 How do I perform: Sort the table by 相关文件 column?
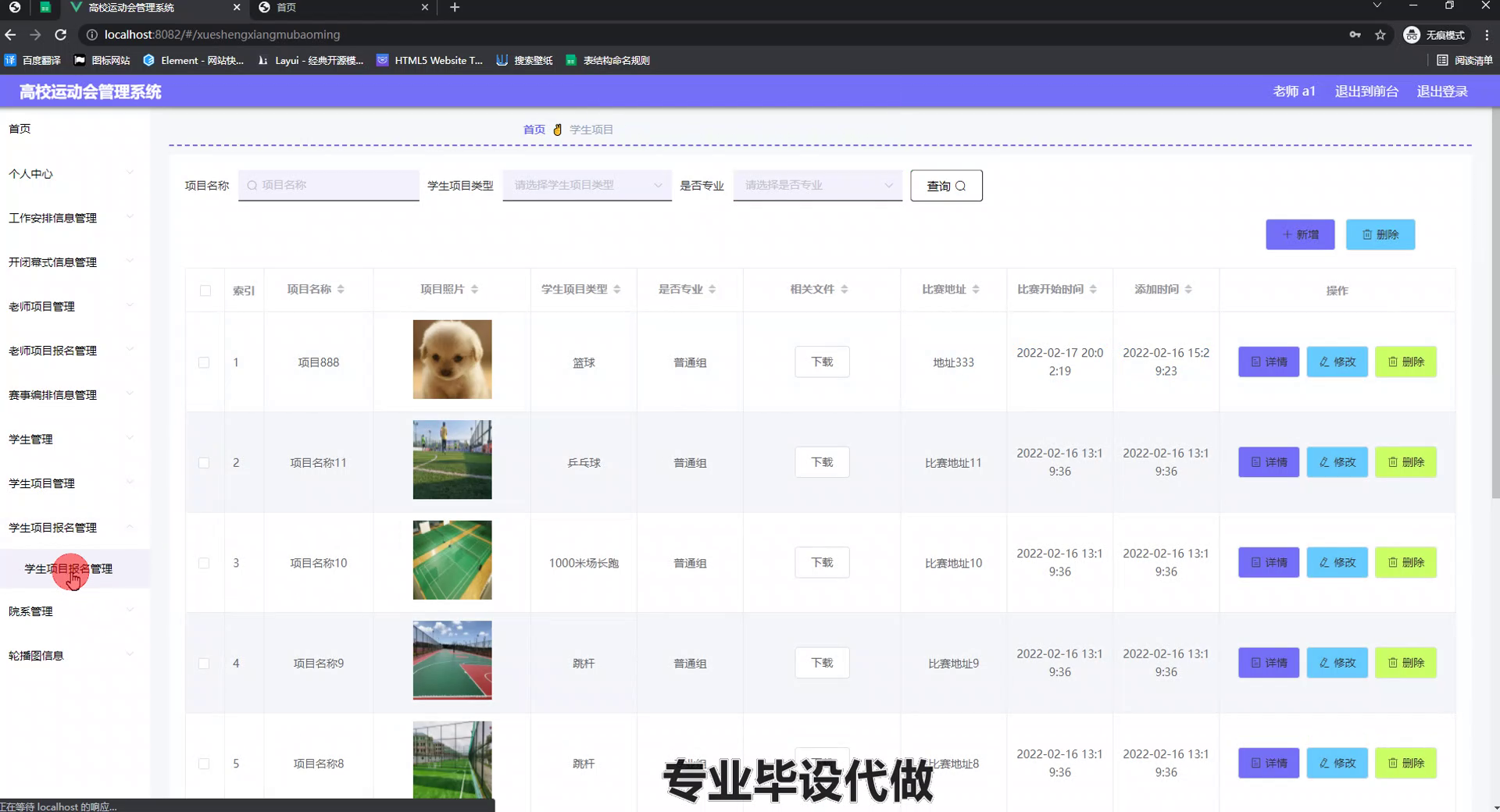pyautogui.click(x=844, y=290)
